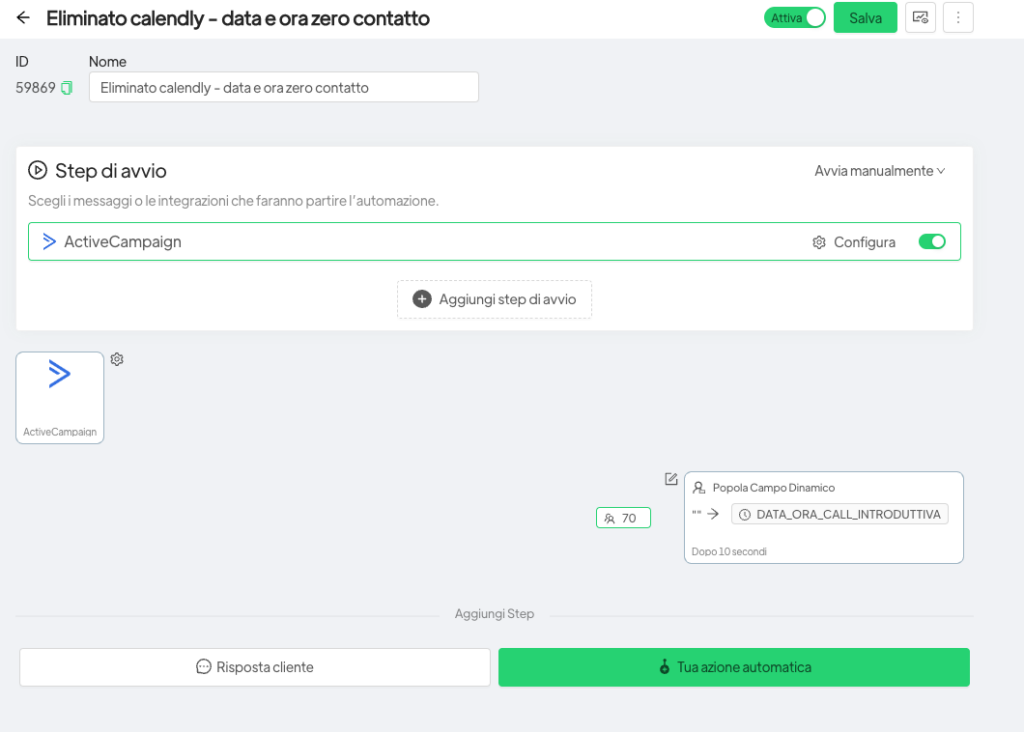Copy the automation ID 59869
Image resolution: width=1024 pixels, height=732 pixels.
point(67,88)
